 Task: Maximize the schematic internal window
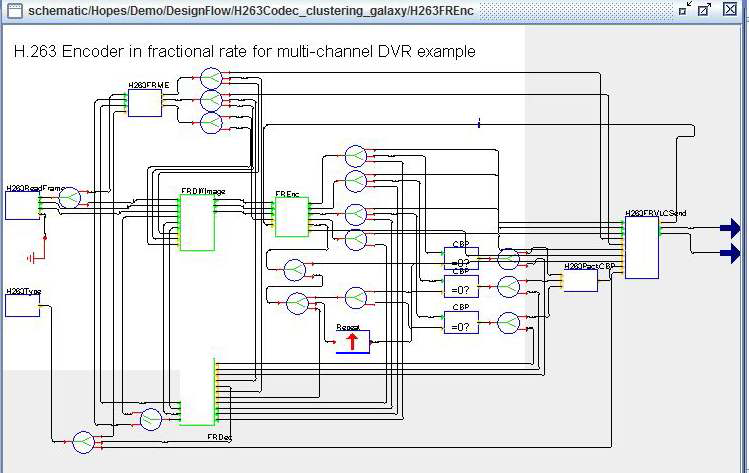[x=705, y=9]
